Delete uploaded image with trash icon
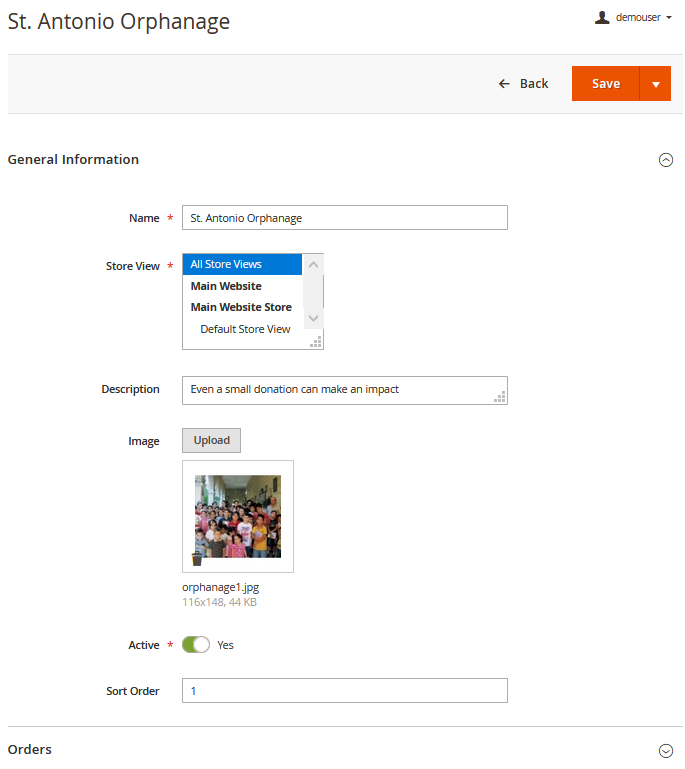The height and width of the screenshot is (769, 685). point(197,559)
